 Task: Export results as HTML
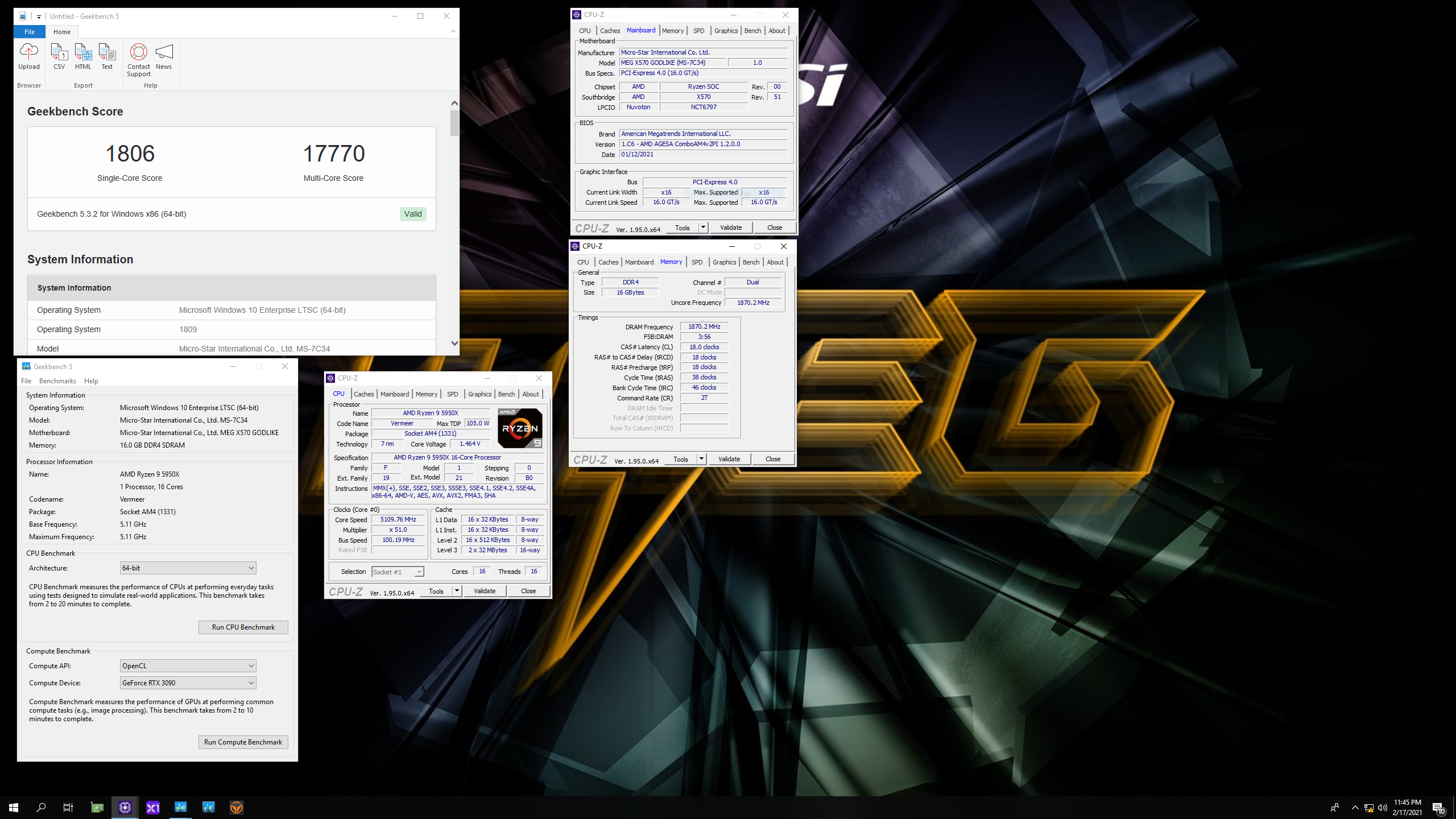click(x=83, y=56)
